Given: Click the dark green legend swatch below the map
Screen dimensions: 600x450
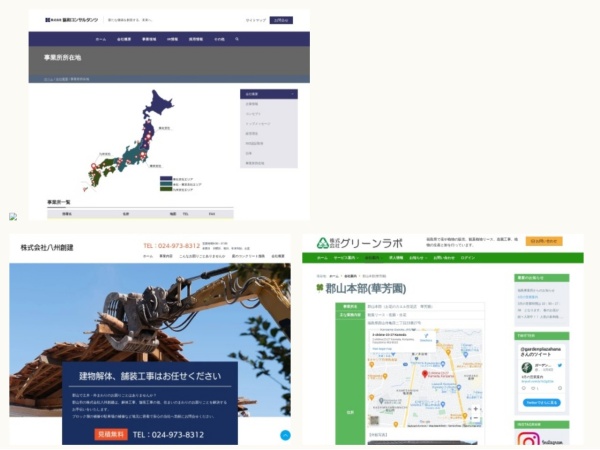Looking at the screenshot, I should tap(166, 189).
